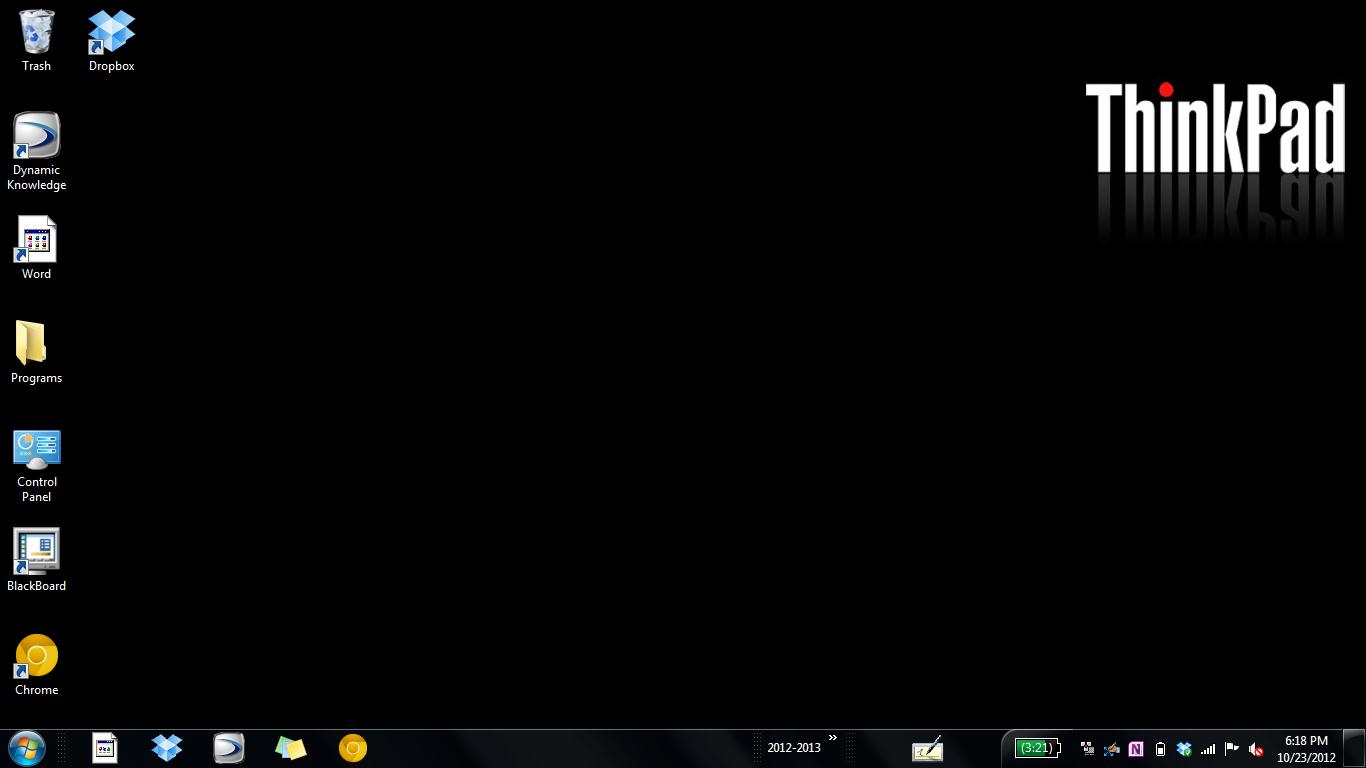The image size is (1366, 768).
Task: Select the Programs folder on desktop
Action: (x=36, y=352)
